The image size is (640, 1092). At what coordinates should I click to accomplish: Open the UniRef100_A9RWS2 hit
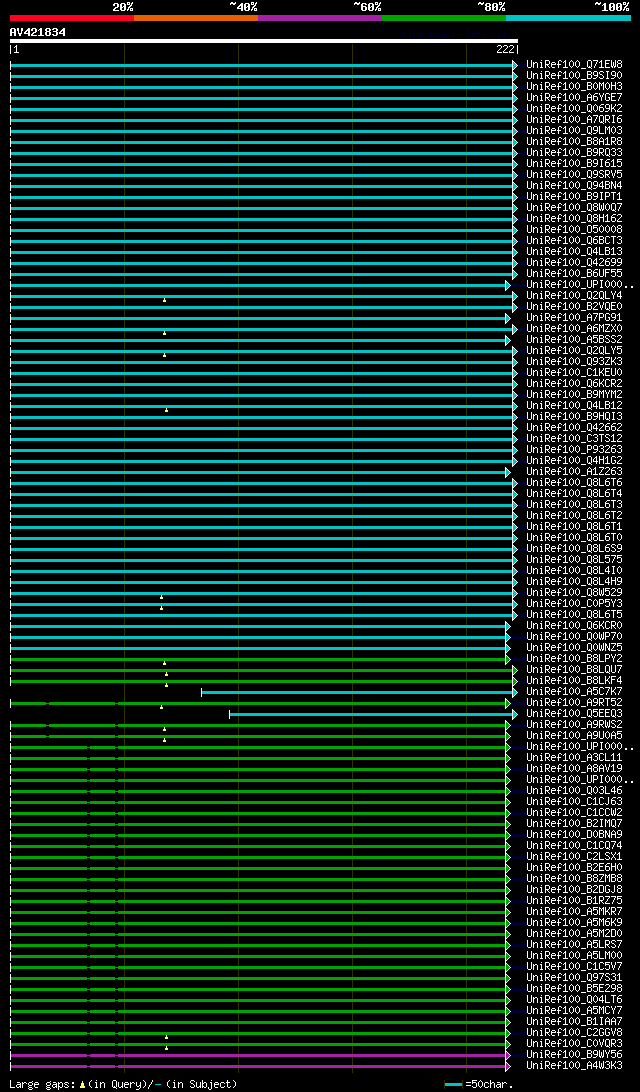(574, 724)
